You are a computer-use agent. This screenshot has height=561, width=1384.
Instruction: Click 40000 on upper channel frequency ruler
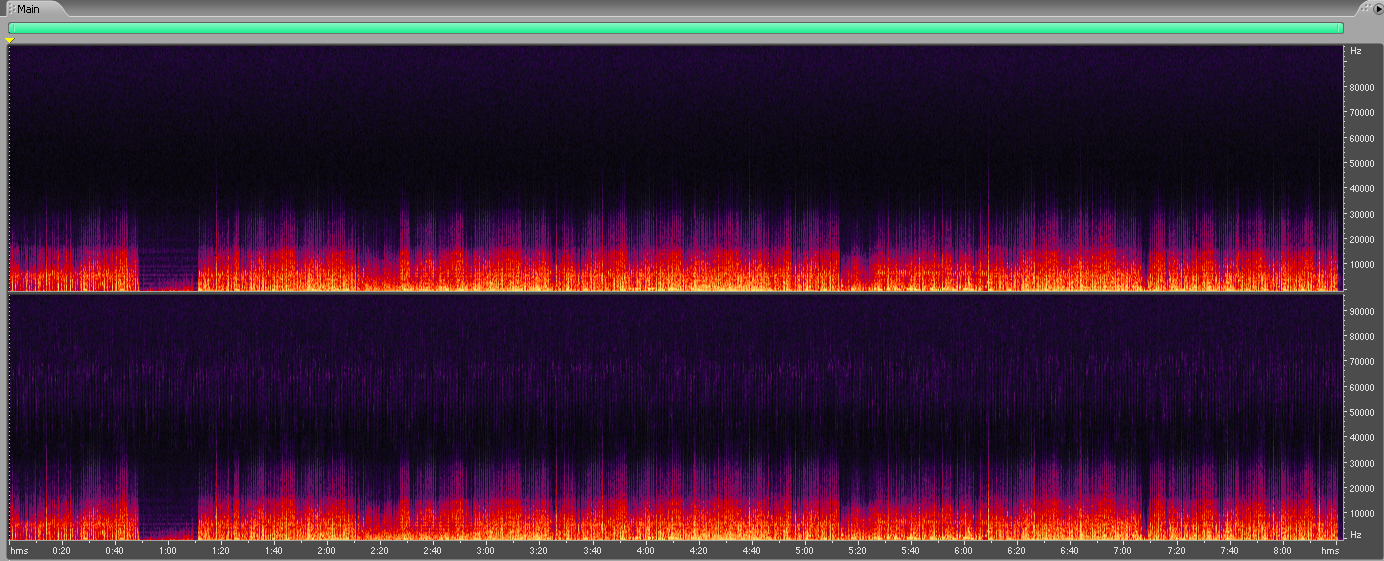coord(1362,189)
